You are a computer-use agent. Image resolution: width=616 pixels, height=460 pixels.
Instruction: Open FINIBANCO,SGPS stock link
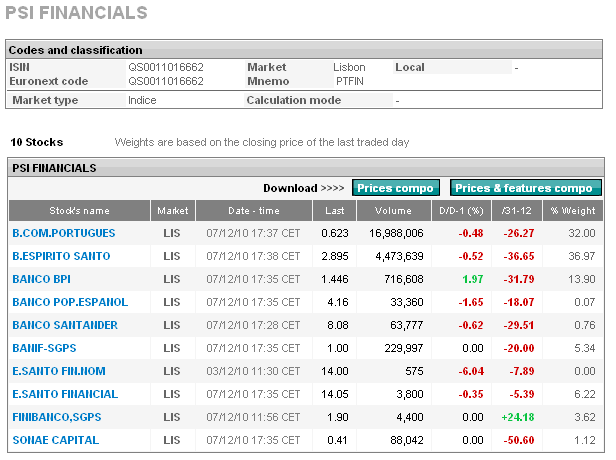[57, 417]
